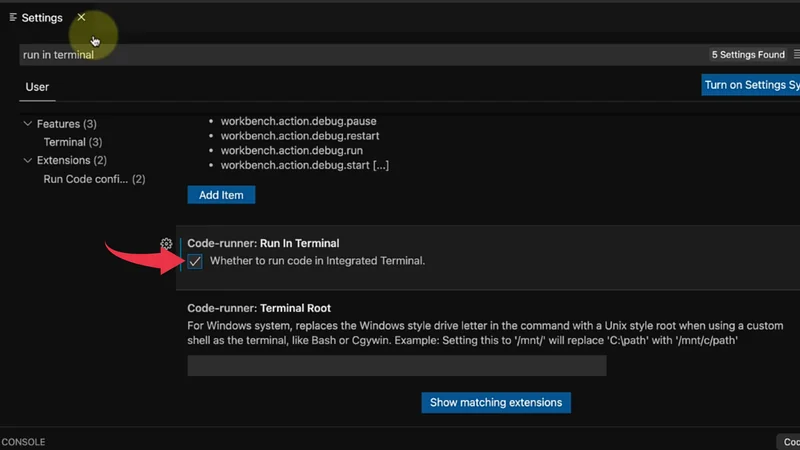
Task: Click Turn on Settings Sync button
Action: point(751,85)
